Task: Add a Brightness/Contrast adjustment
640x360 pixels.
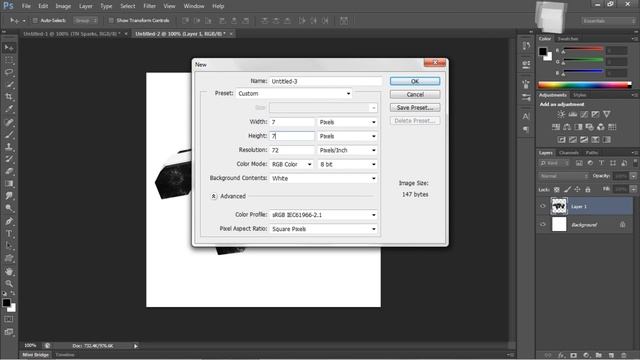Action: [x=562, y=114]
